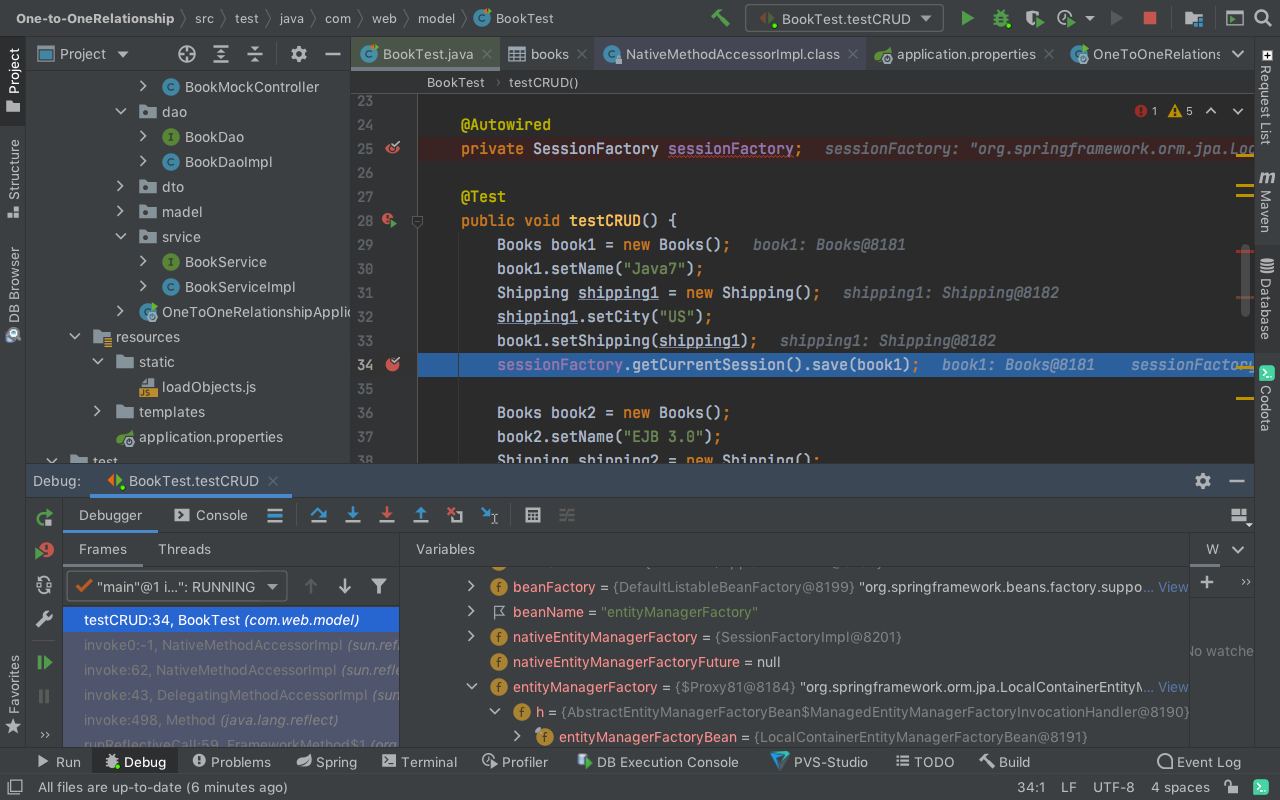Click the editor vertical scrollbar

(1245, 280)
